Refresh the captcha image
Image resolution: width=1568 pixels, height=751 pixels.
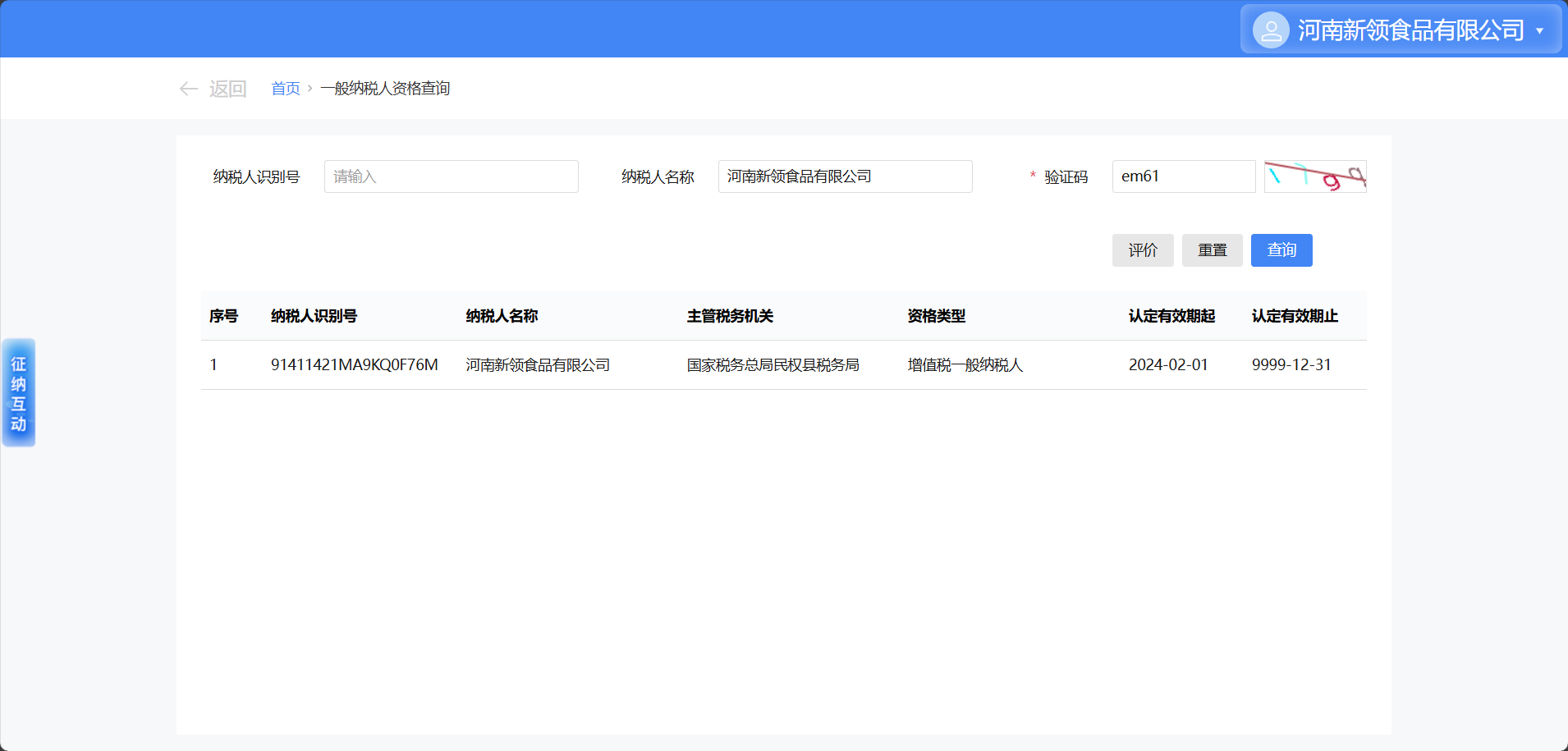[1314, 176]
